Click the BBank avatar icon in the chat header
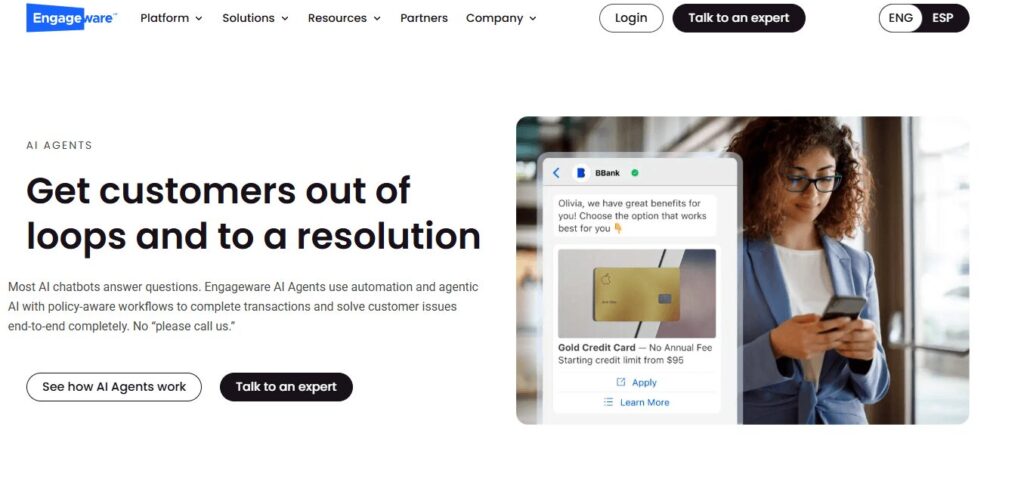Viewport: 1024px width, 477px height. [581, 173]
